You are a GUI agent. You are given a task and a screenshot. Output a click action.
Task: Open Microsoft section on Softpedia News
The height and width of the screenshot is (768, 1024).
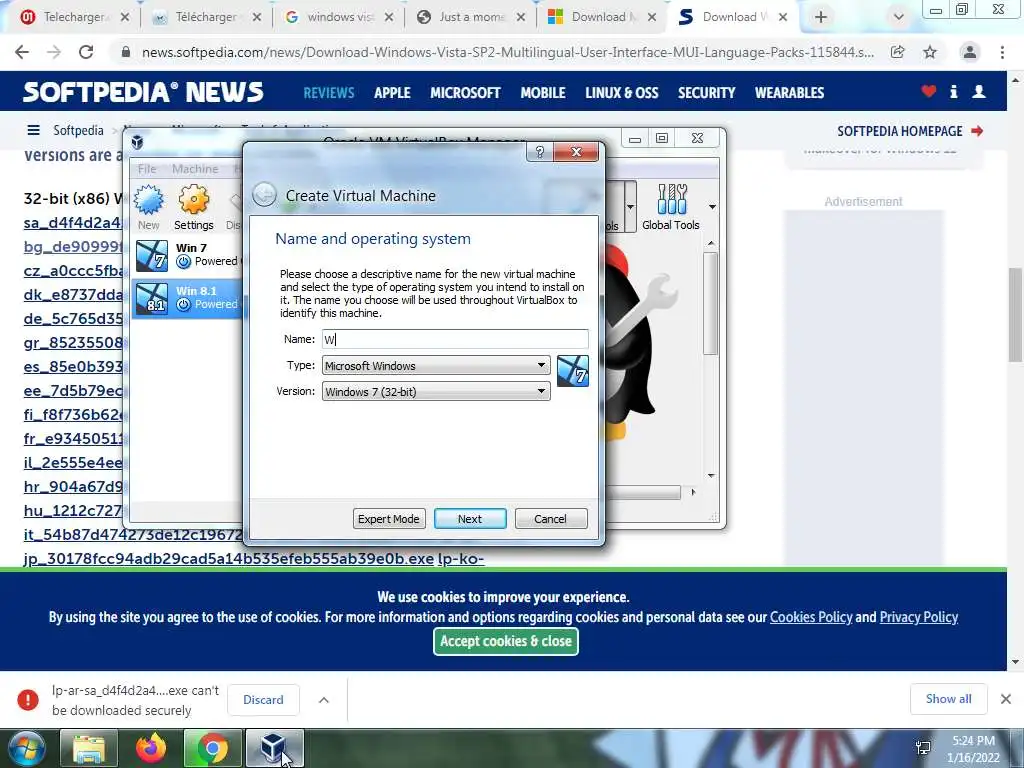click(465, 93)
